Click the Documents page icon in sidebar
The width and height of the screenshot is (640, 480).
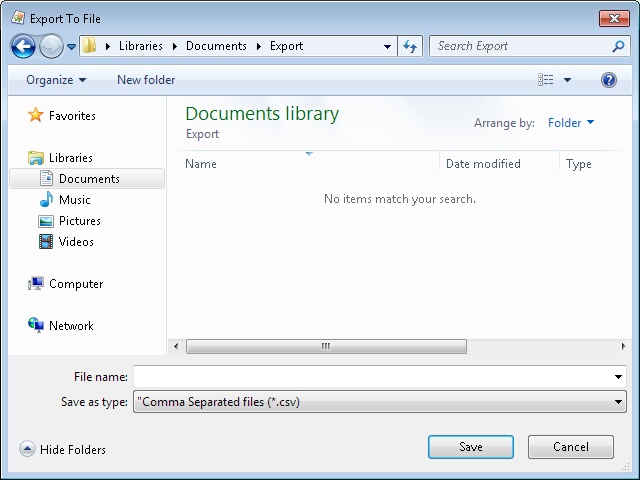(47, 178)
